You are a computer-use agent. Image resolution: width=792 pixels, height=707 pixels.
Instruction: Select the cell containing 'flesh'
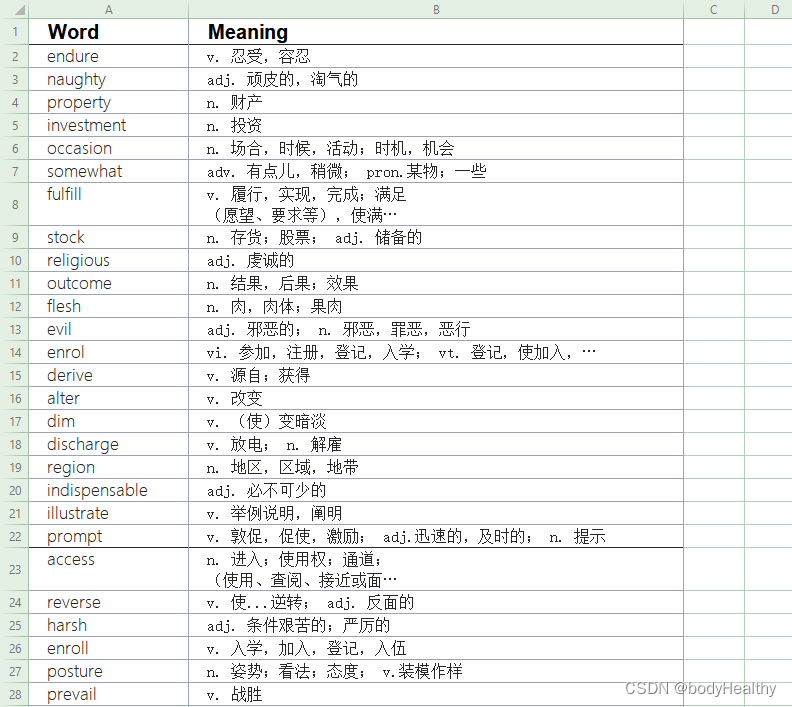pos(109,307)
